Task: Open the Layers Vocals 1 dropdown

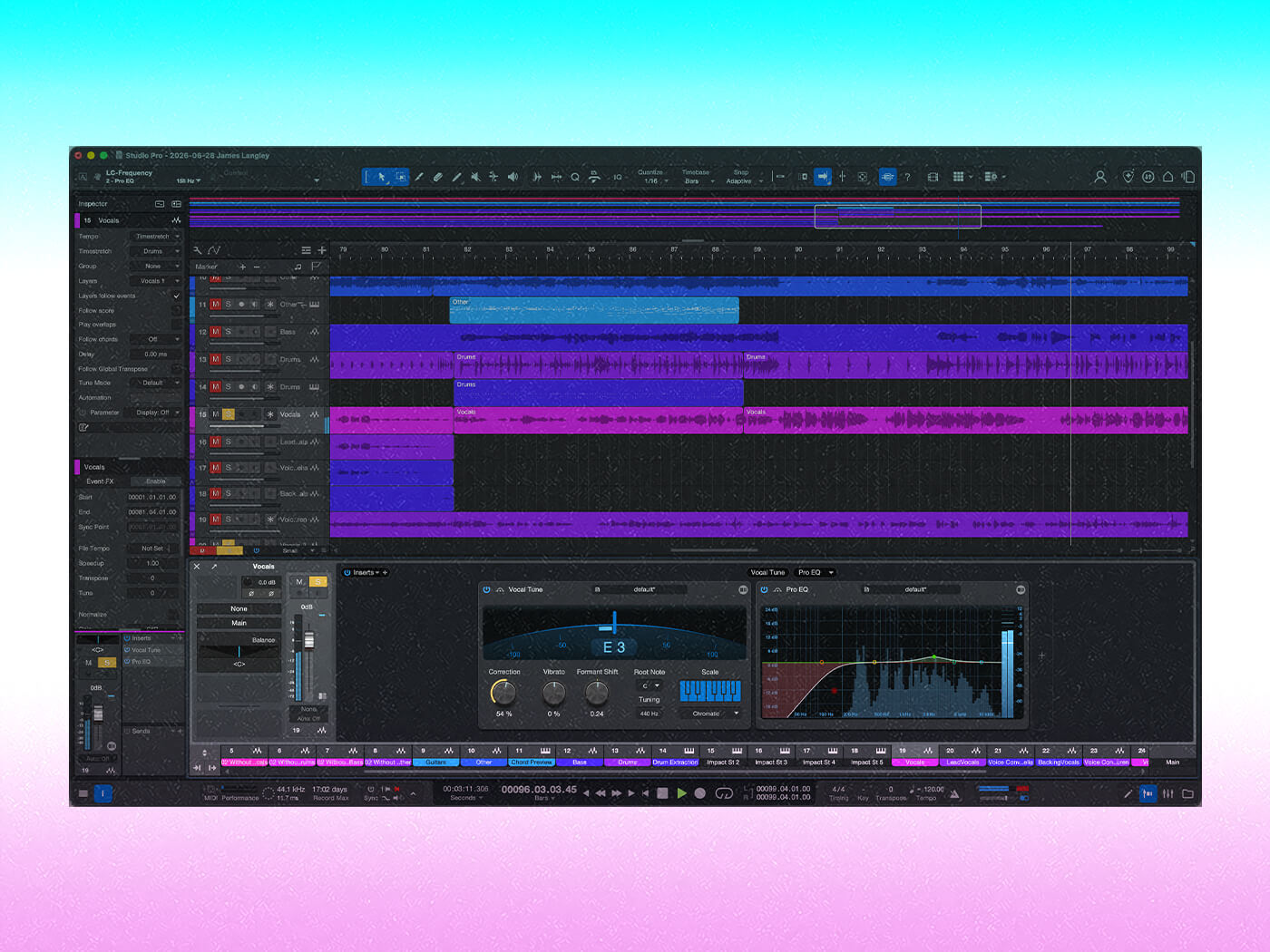Action: point(155,281)
